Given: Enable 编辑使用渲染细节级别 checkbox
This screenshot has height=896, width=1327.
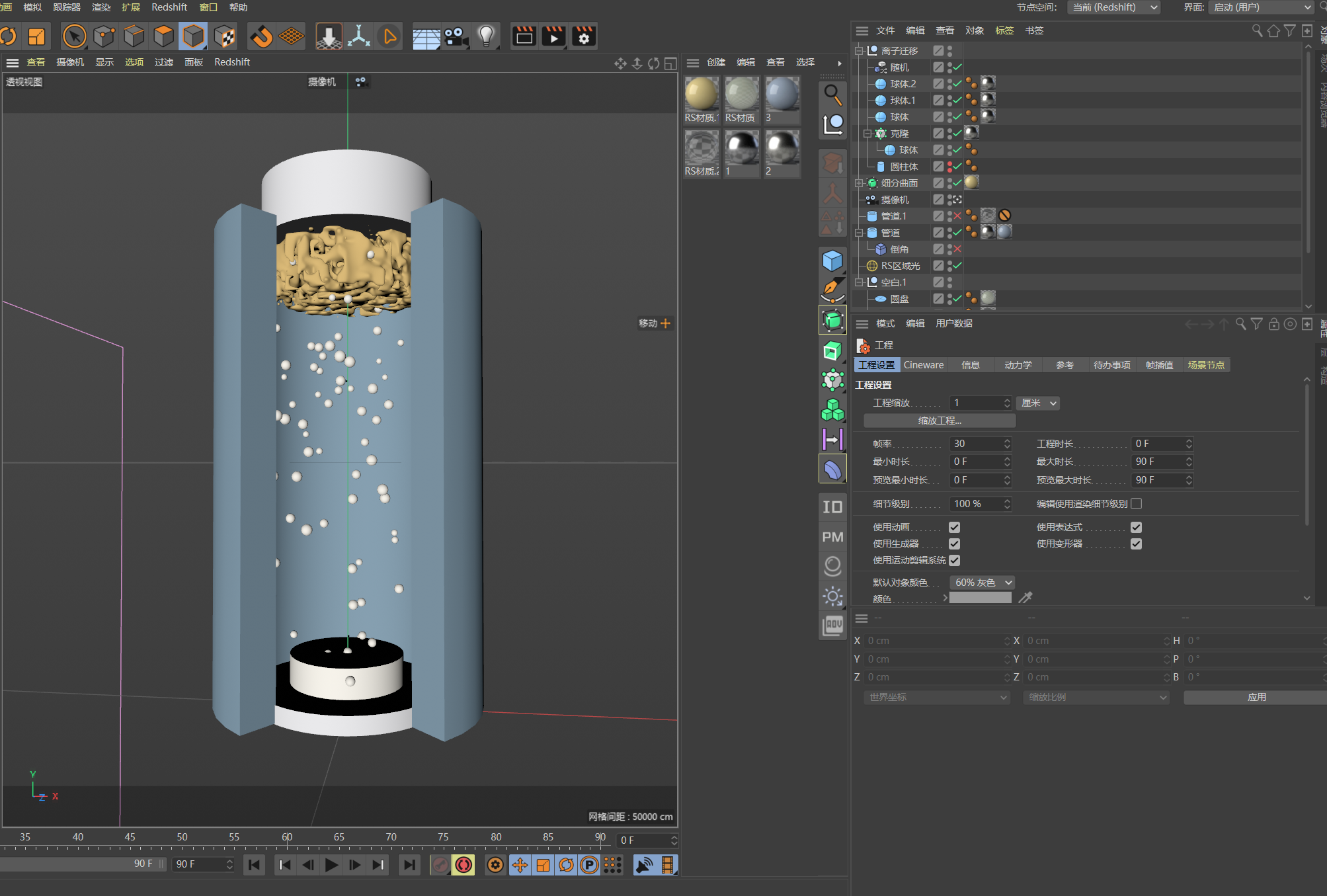Looking at the screenshot, I should coord(1136,504).
